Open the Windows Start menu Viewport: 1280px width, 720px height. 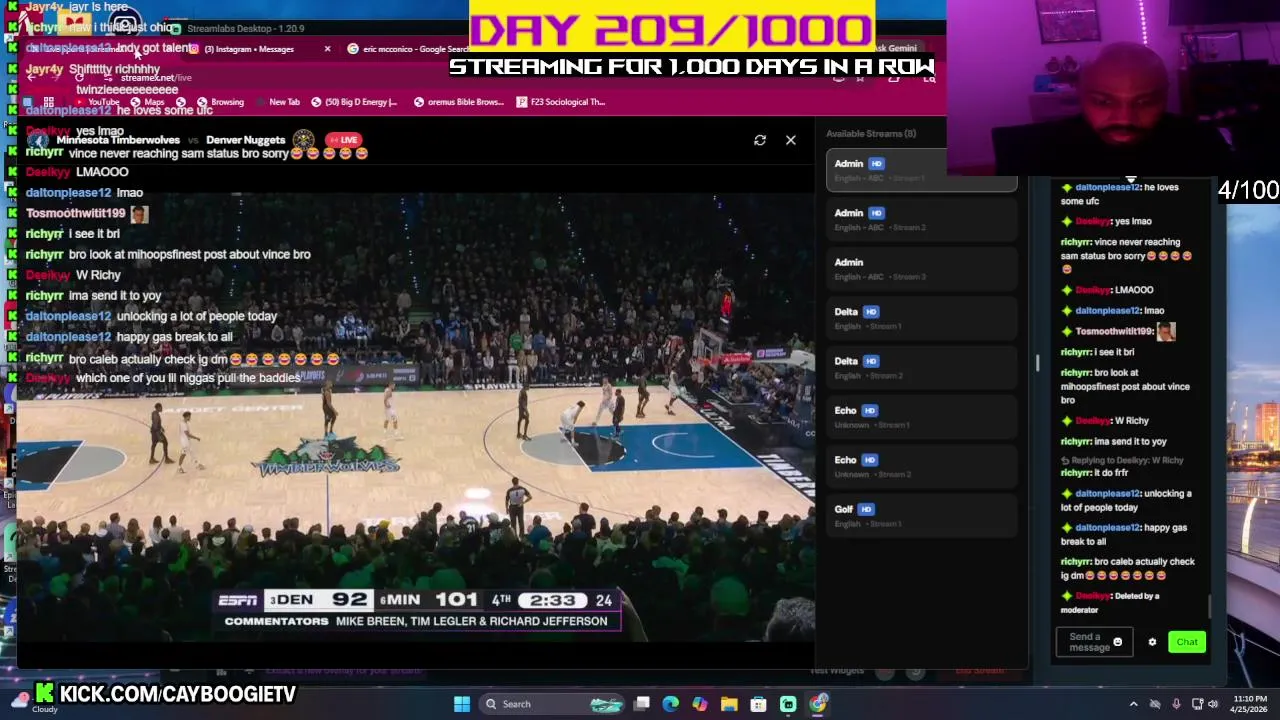point(462,704)
